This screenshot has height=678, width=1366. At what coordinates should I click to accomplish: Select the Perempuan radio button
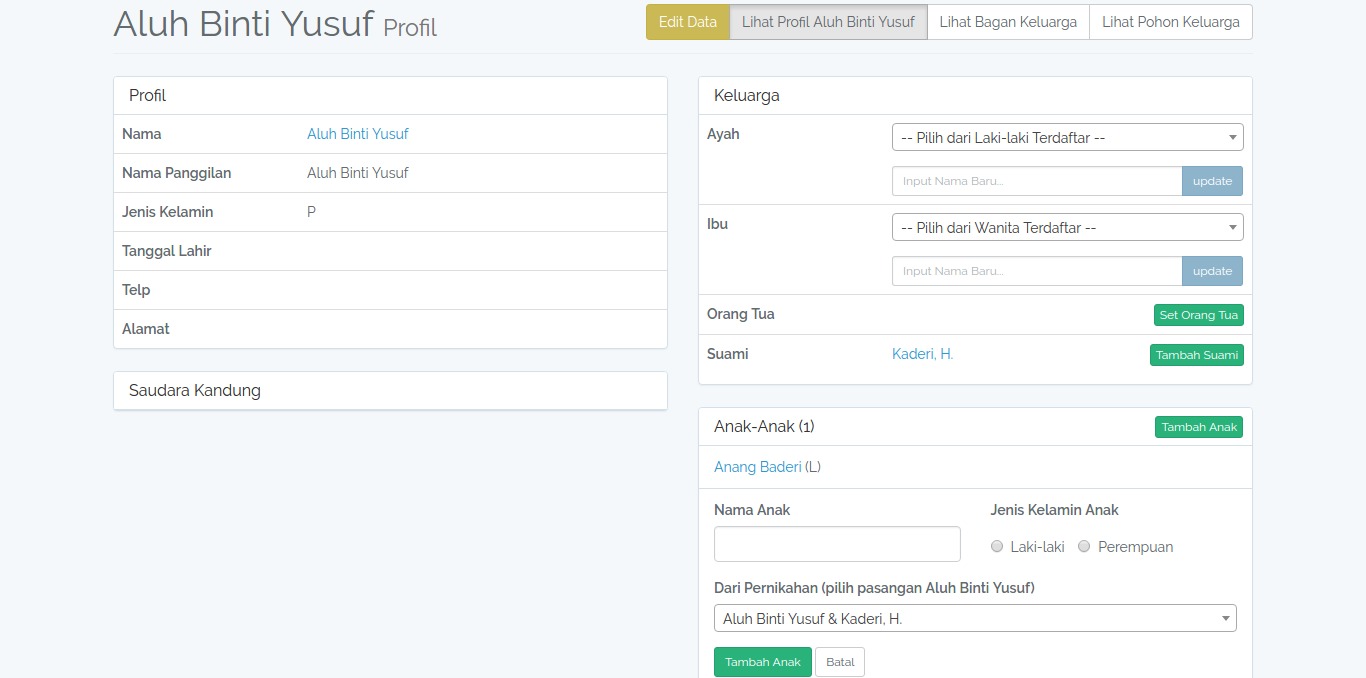tap(1084, 546)
